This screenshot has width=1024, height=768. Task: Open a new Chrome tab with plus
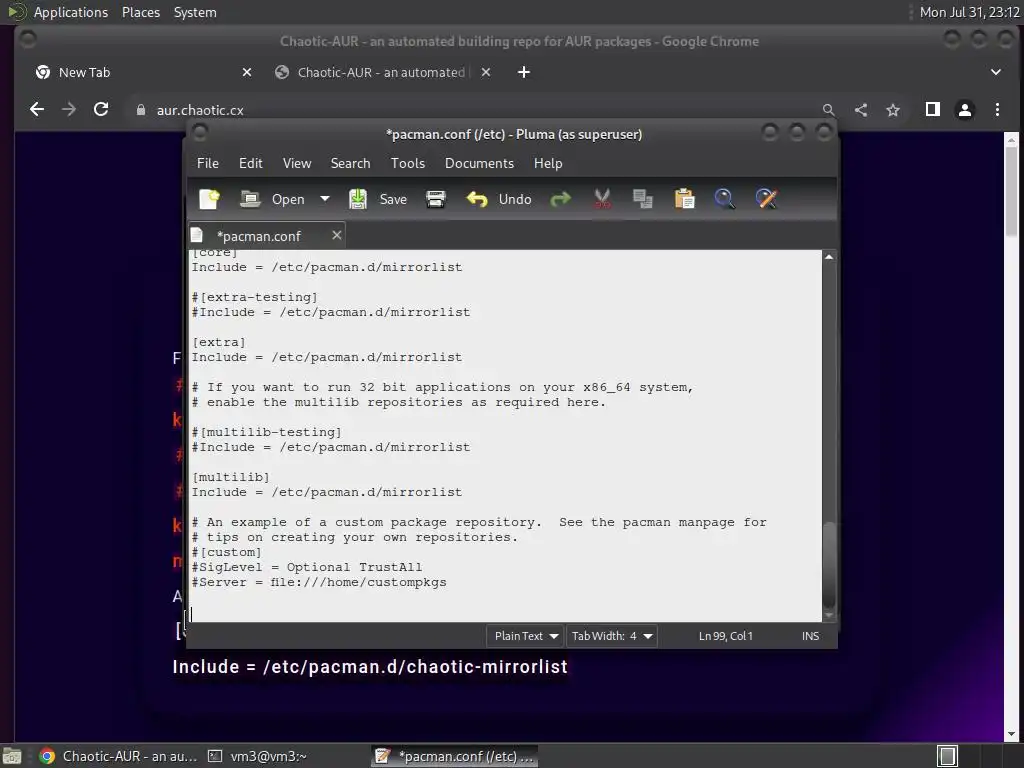click(524, 72)
